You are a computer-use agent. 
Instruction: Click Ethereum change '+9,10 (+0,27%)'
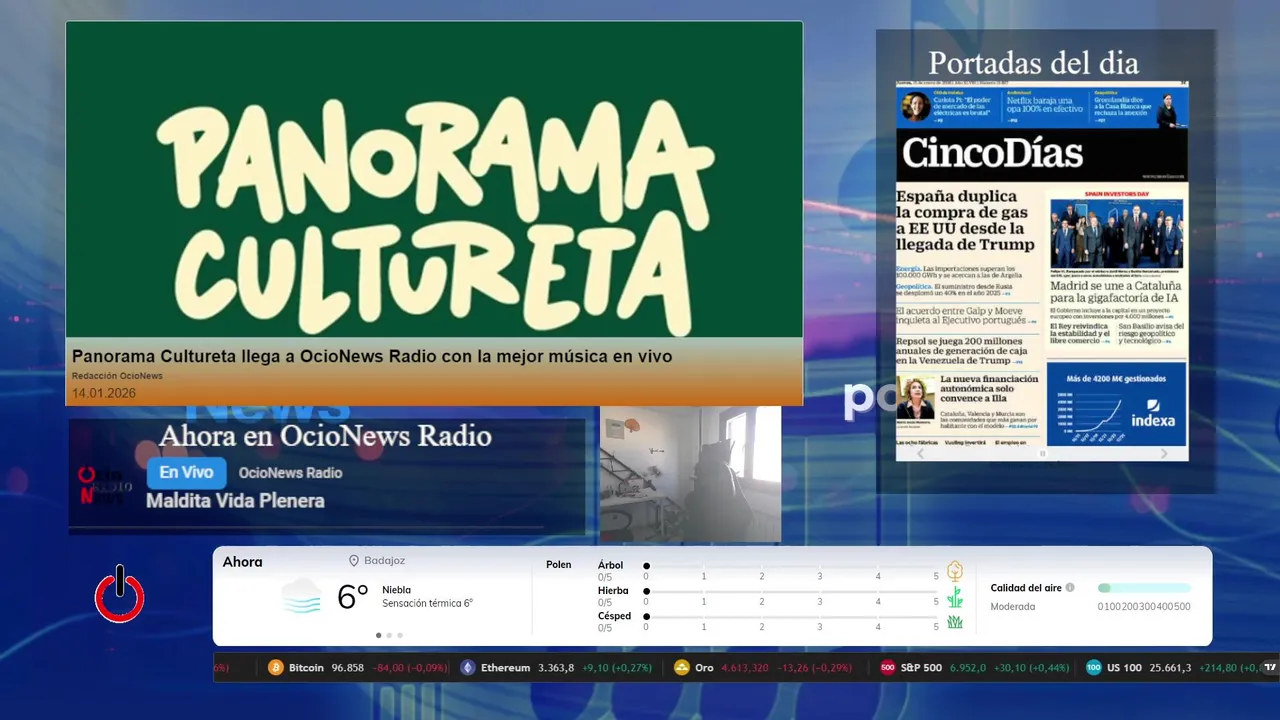coord(617,668)
